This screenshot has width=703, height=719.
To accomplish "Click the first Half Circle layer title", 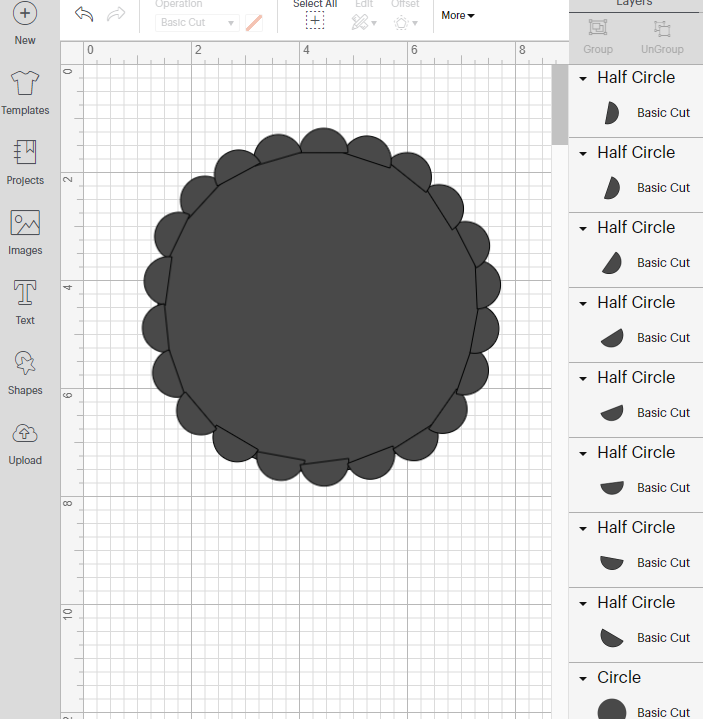I will point(636,77).
